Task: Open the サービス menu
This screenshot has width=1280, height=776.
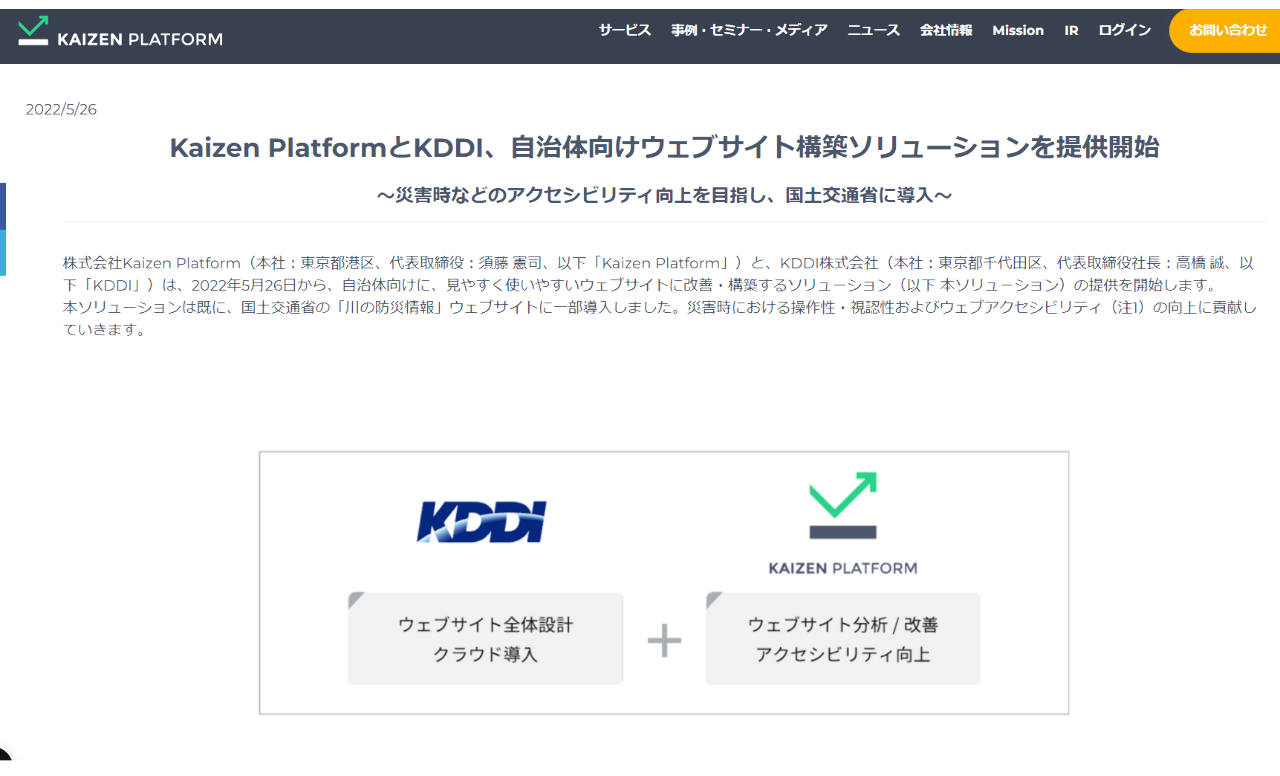Action: [625, 30]
